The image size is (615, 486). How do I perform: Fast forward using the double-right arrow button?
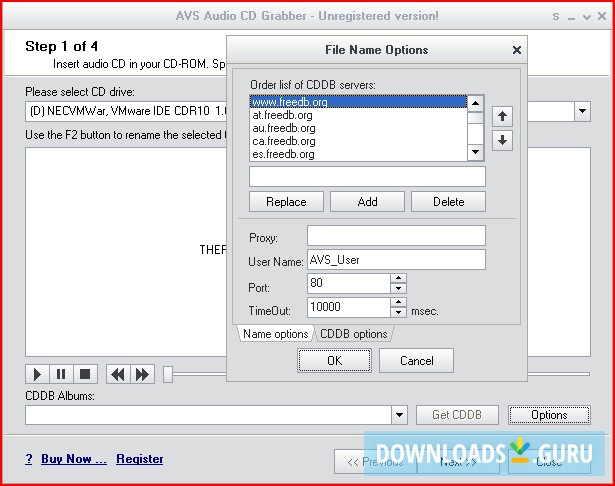(x=142, y=374)
